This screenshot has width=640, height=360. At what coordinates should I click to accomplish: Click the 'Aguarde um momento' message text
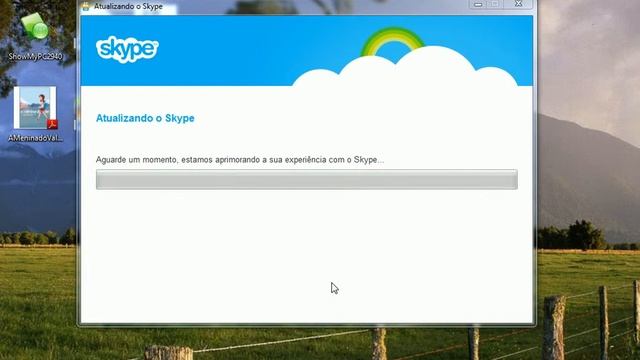pos(240,160)
